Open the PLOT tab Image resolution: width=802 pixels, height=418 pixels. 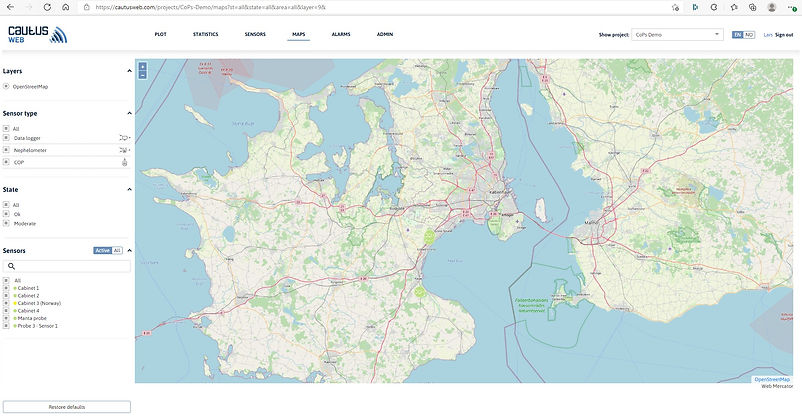pyautogui.click(x=161, y=34)
